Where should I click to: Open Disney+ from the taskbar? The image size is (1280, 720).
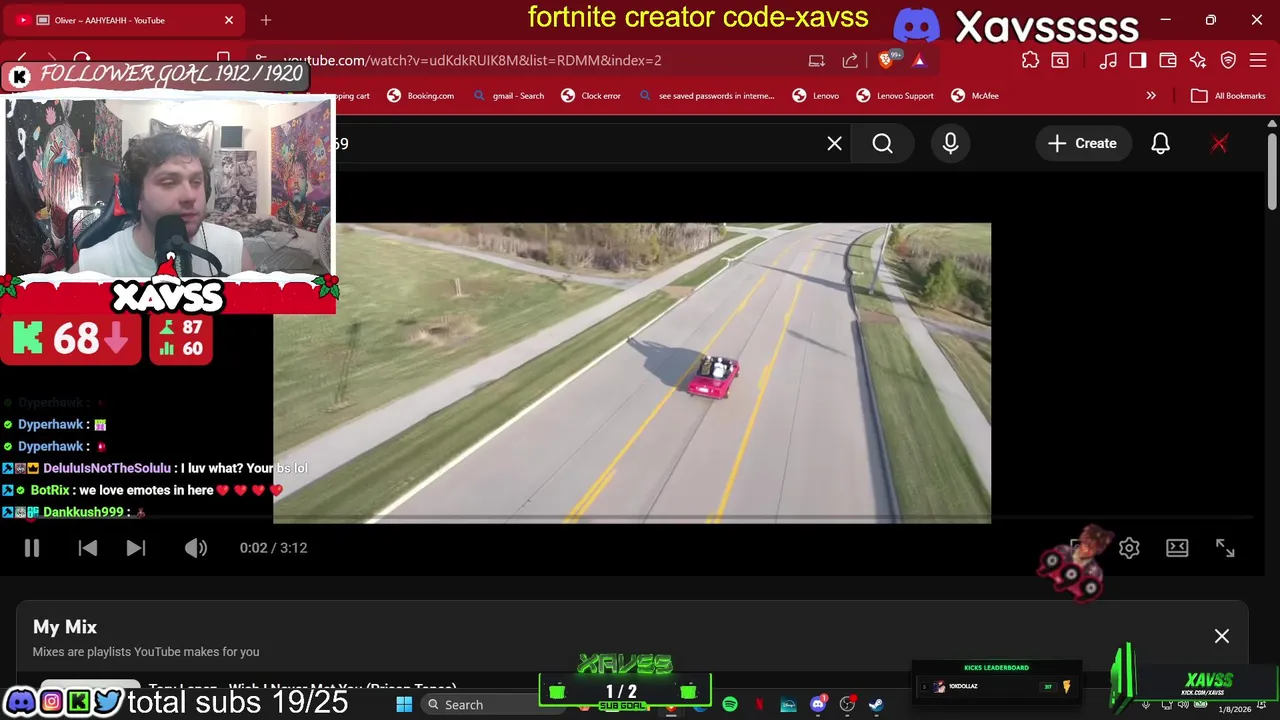(788, 704)
